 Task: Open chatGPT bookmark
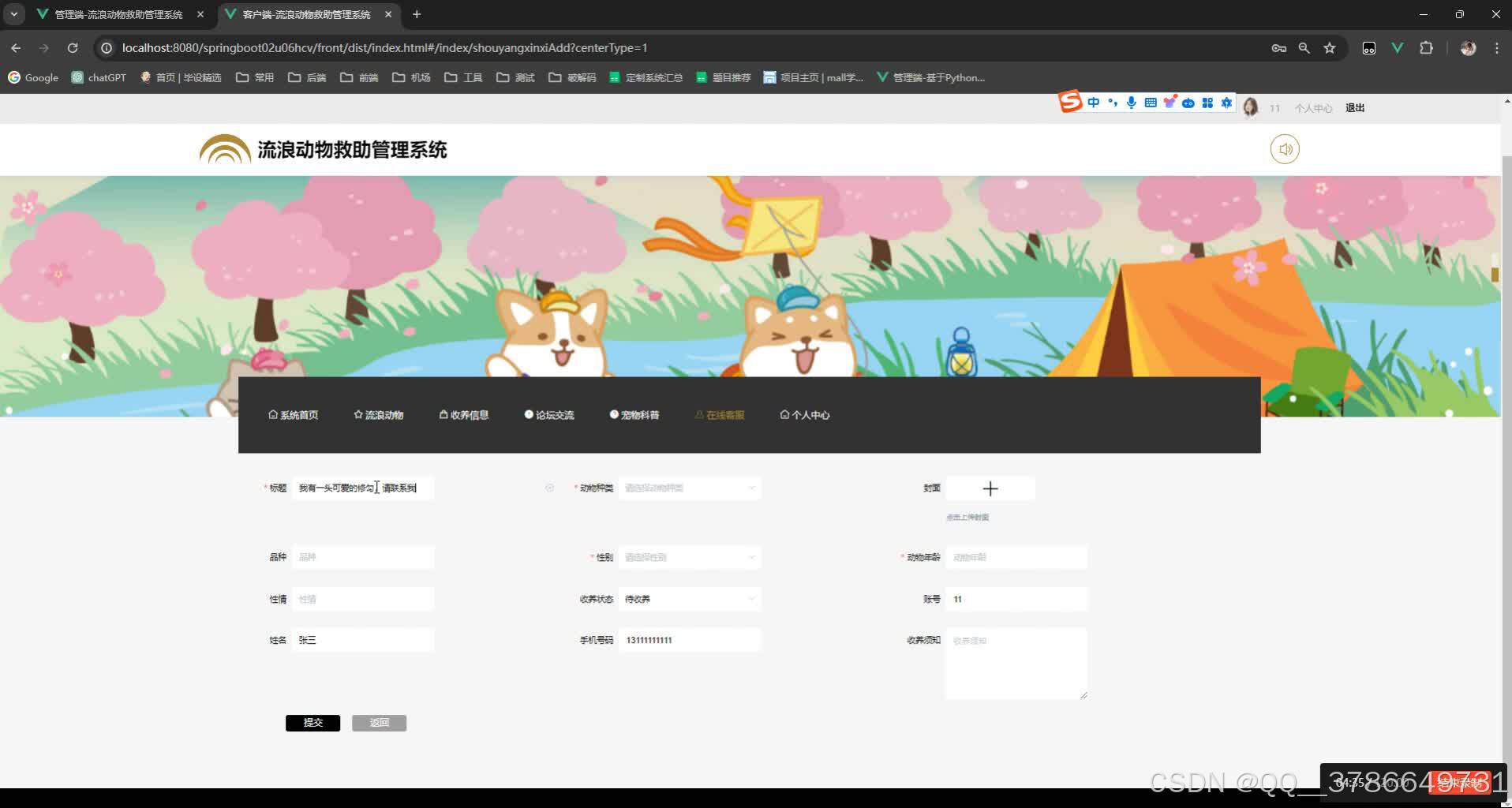click(99, 77)
